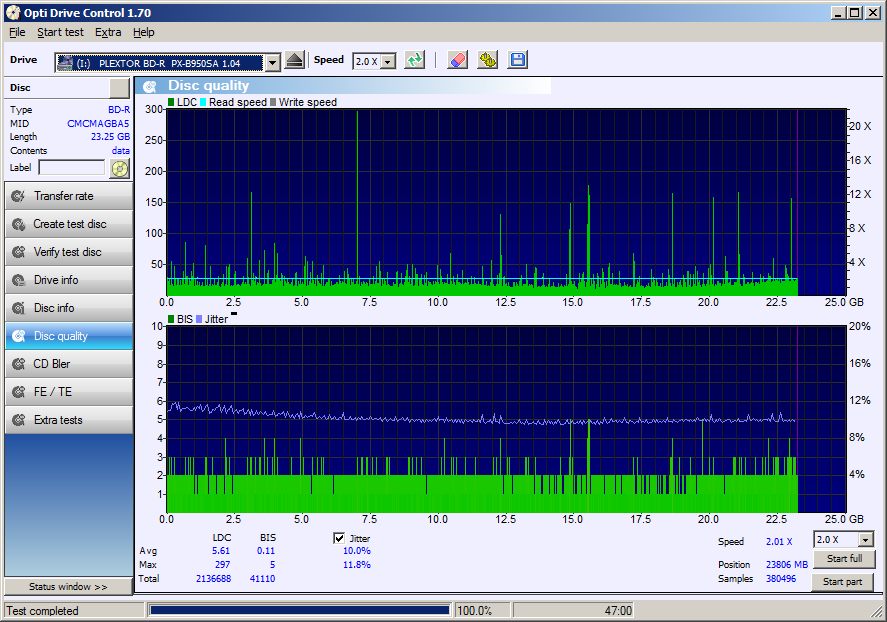Open the Extra menu
The height and width of the screenshot is (622, 887).
tap(108, 32)
